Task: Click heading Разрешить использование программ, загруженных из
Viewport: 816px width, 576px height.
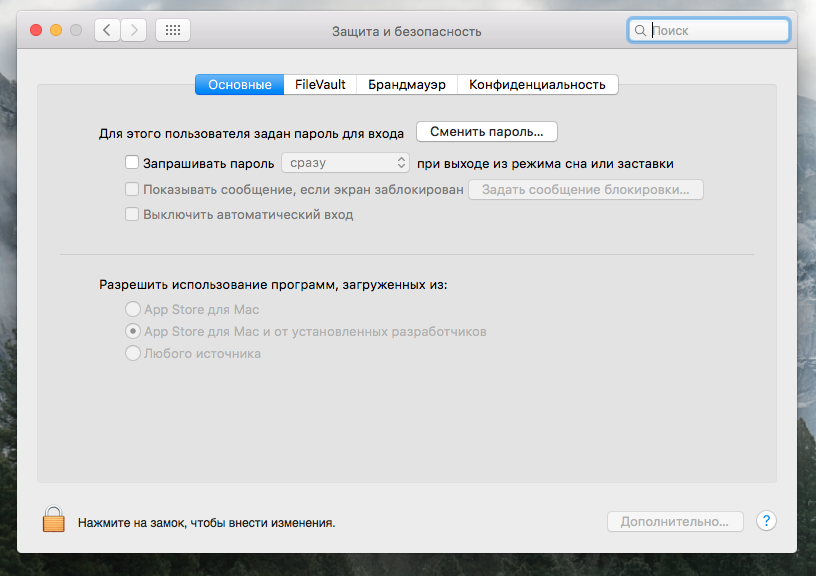Action: click(x=273, y=285)
